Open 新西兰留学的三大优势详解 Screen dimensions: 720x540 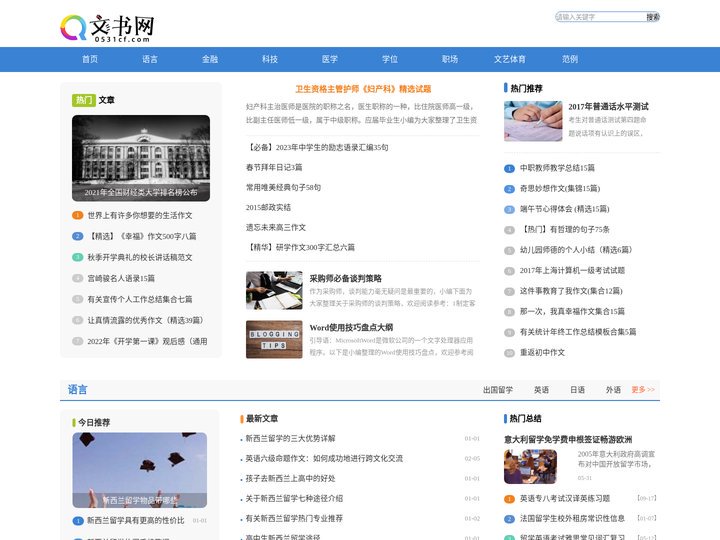point(290,439)
